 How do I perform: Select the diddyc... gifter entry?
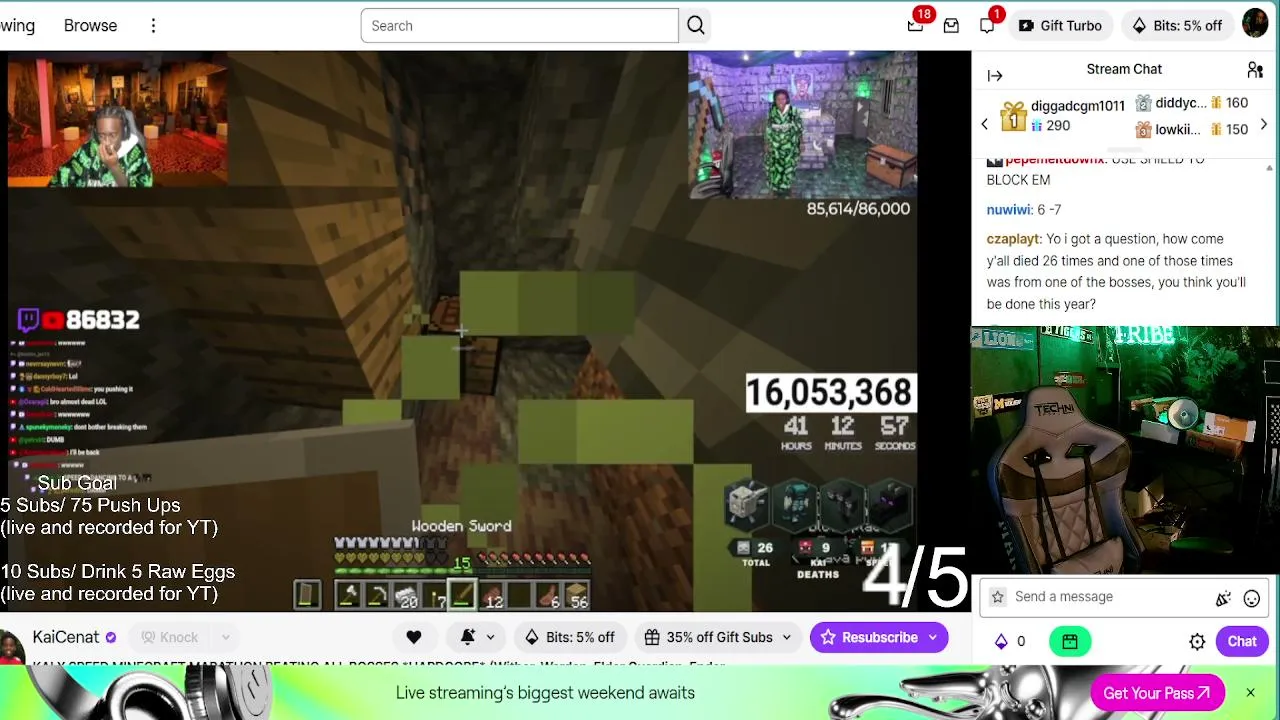tap(1191, 103)
